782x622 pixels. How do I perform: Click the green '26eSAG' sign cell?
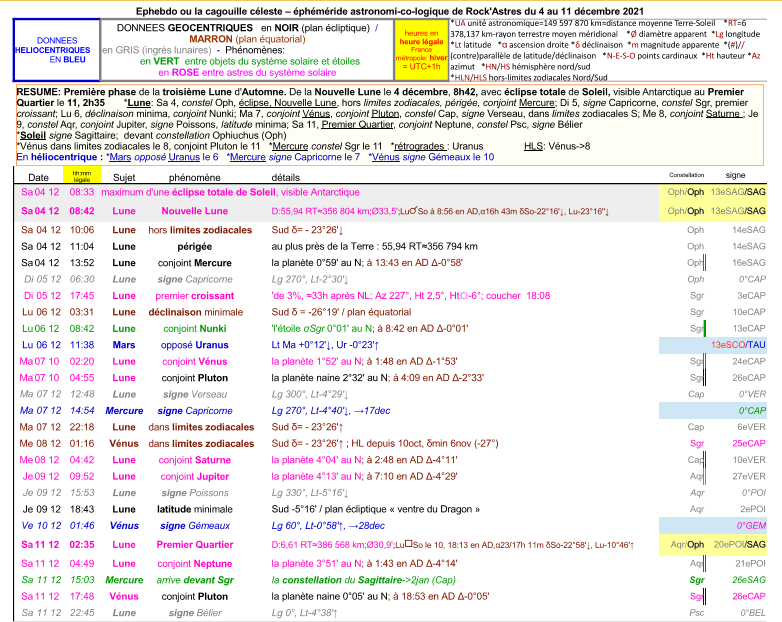[x=749, y=580]
